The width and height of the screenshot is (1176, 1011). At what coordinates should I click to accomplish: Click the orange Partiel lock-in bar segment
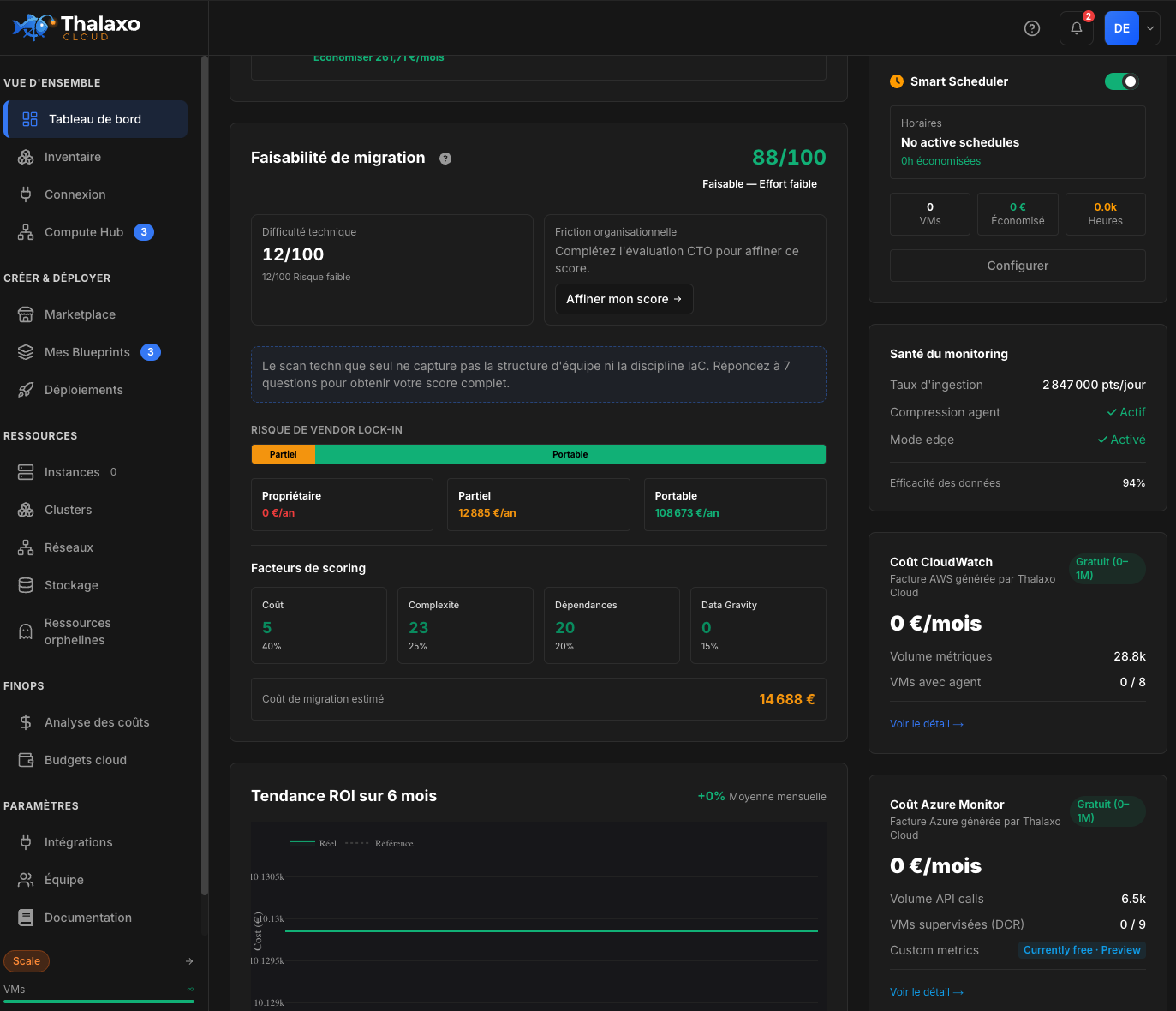[284, 454]
